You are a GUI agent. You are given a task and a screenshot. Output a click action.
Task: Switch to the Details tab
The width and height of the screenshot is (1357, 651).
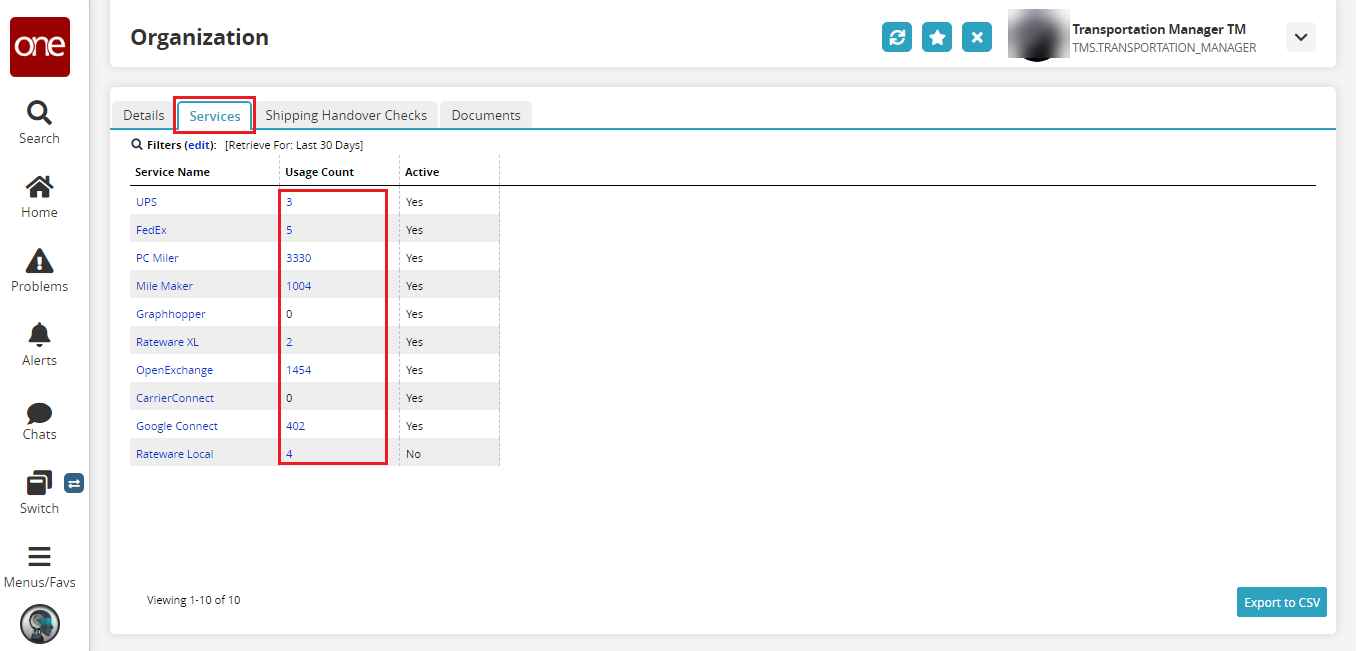coord(144,115)
